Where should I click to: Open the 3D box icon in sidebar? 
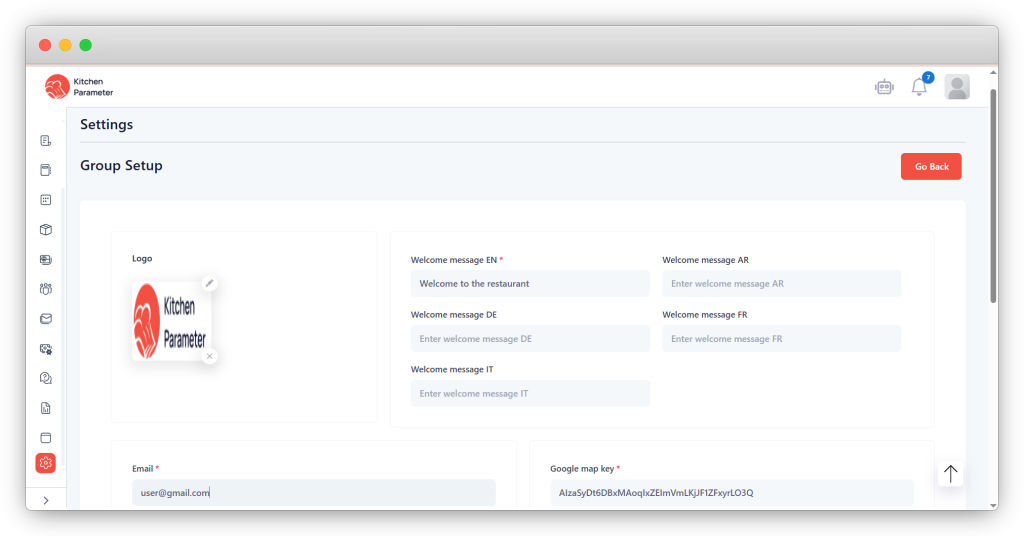45,229
